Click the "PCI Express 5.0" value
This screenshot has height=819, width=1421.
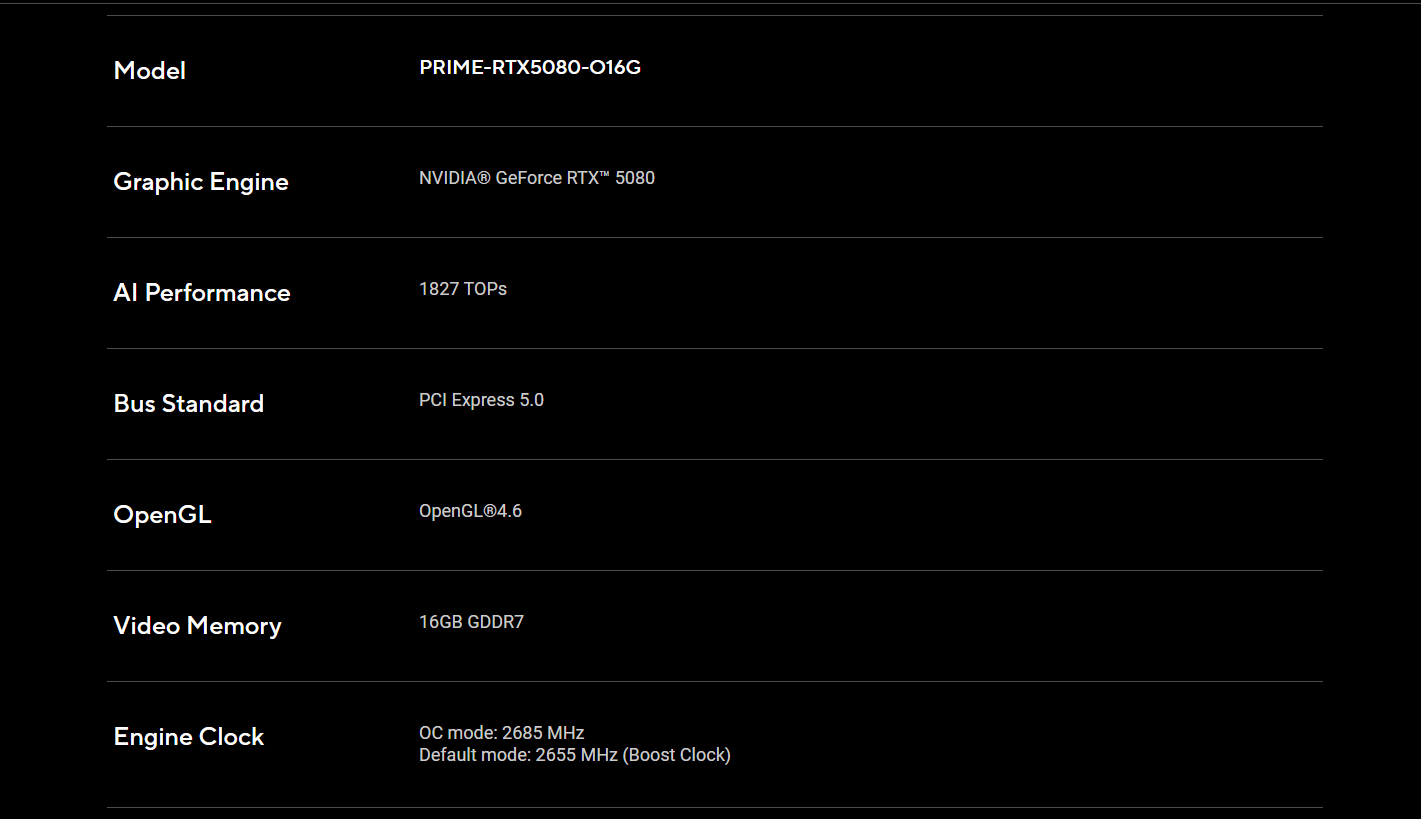(481, 400)
